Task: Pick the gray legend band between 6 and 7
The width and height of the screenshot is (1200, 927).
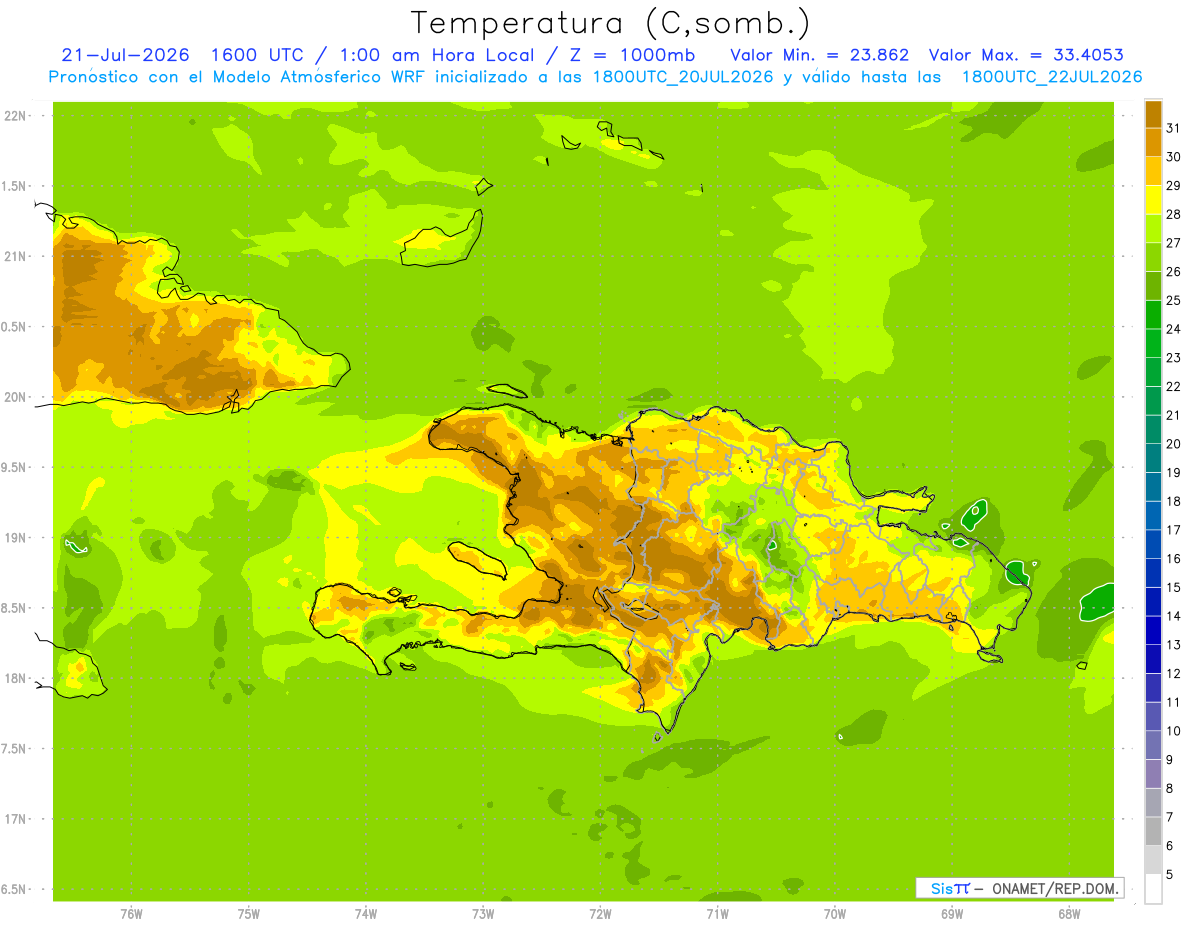Action: 1153,830
